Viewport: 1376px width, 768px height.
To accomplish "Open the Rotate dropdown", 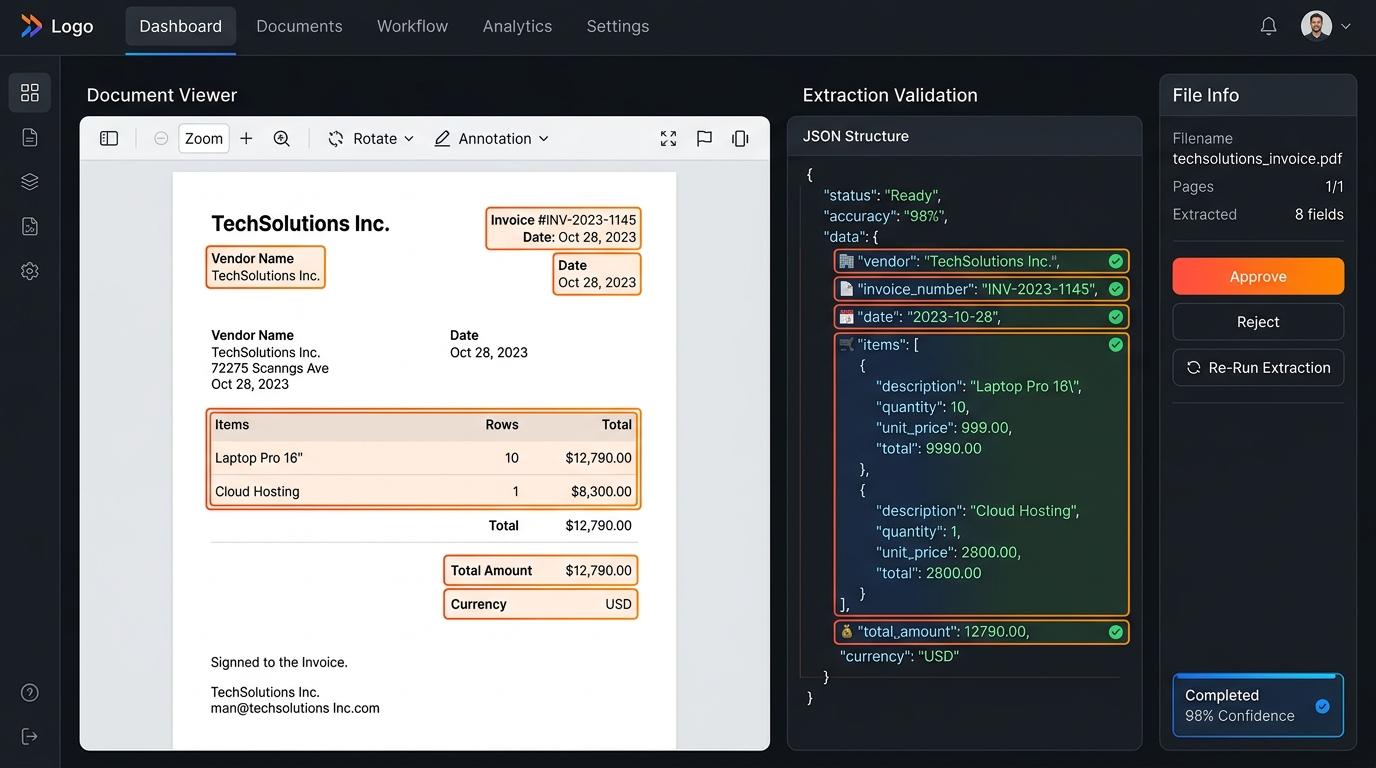I will pos(371,139).
